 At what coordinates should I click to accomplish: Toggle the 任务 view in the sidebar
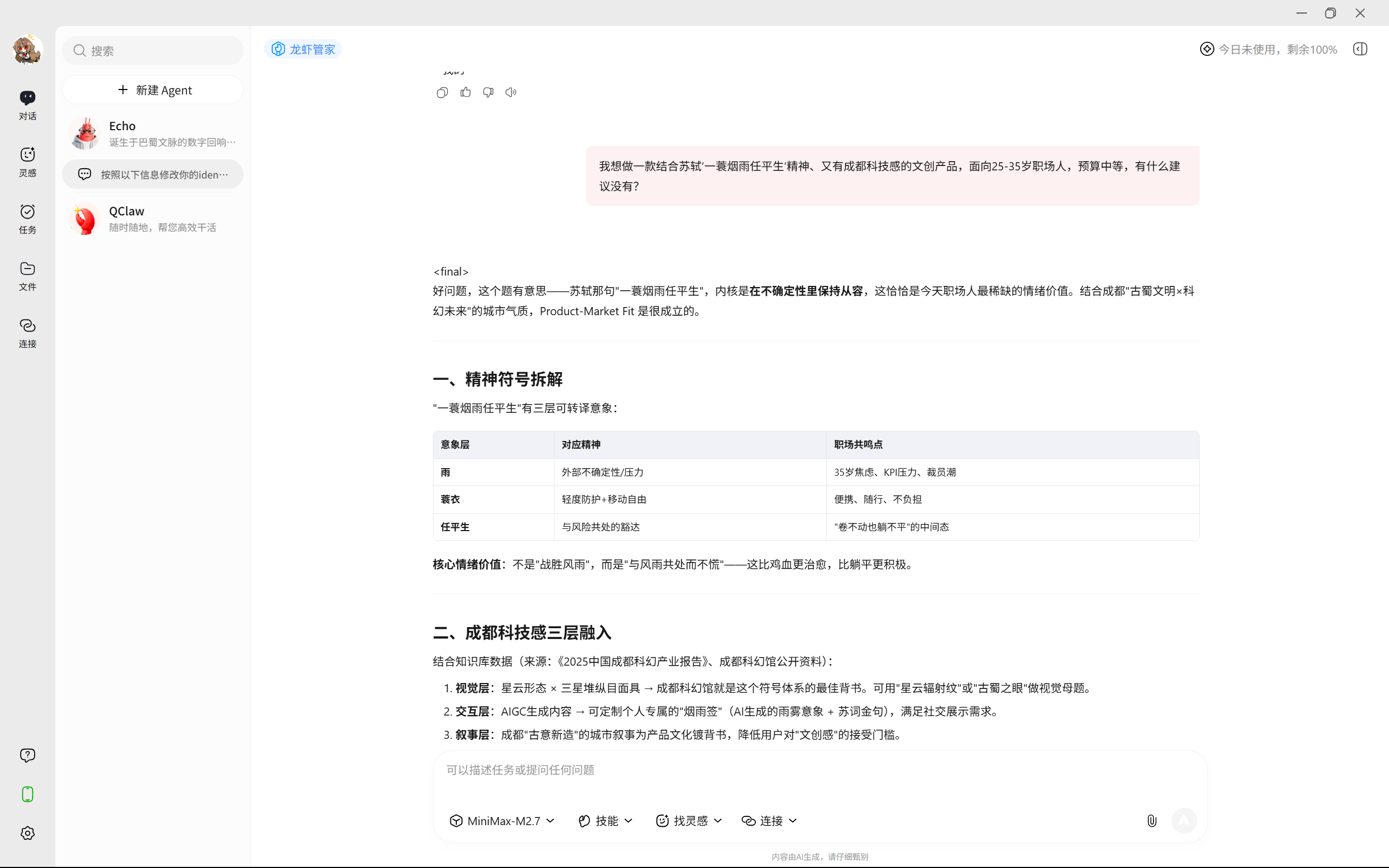[27, 219]
